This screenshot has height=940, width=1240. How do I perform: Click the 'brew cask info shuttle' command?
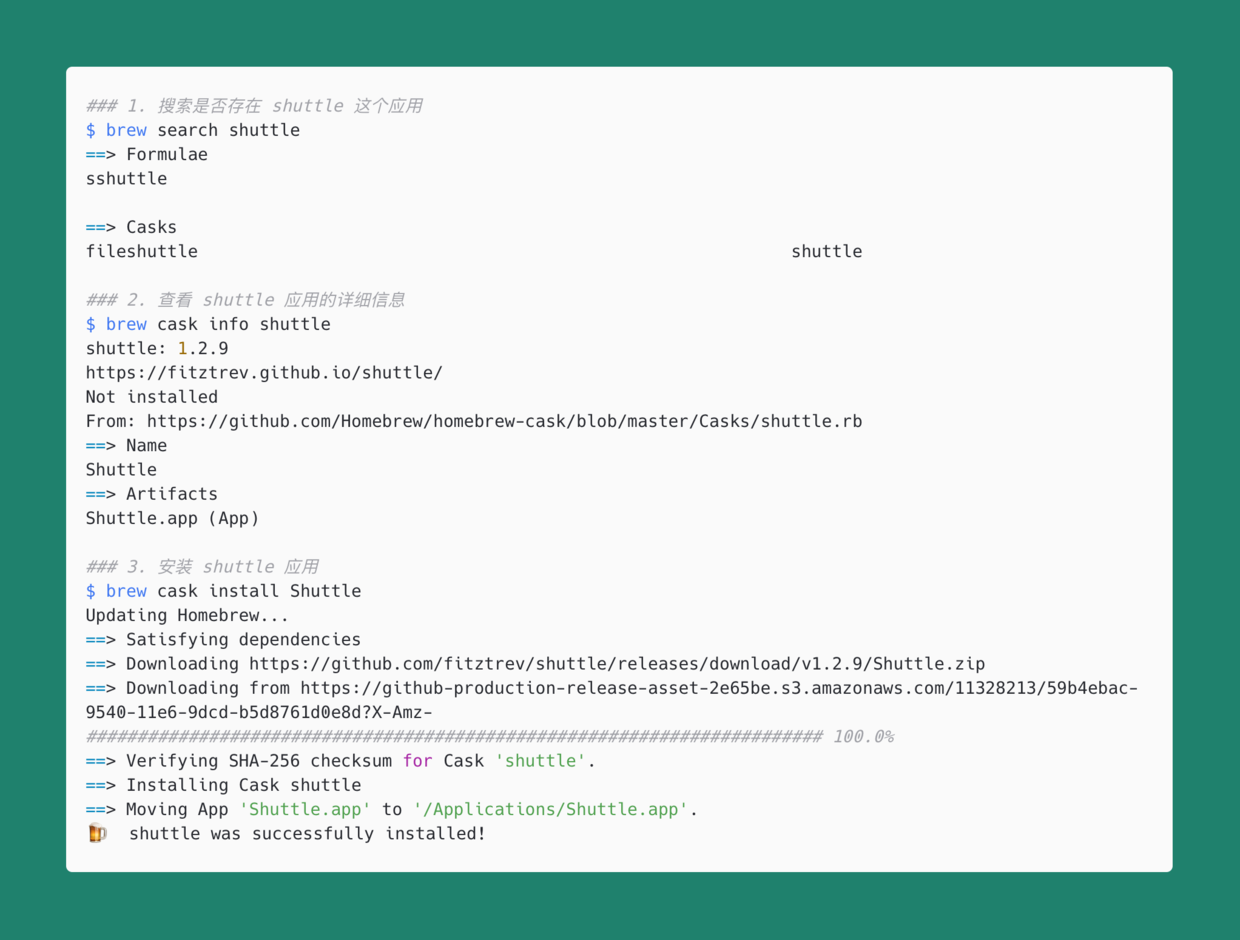pyautogui.click(x=208, y=324)
